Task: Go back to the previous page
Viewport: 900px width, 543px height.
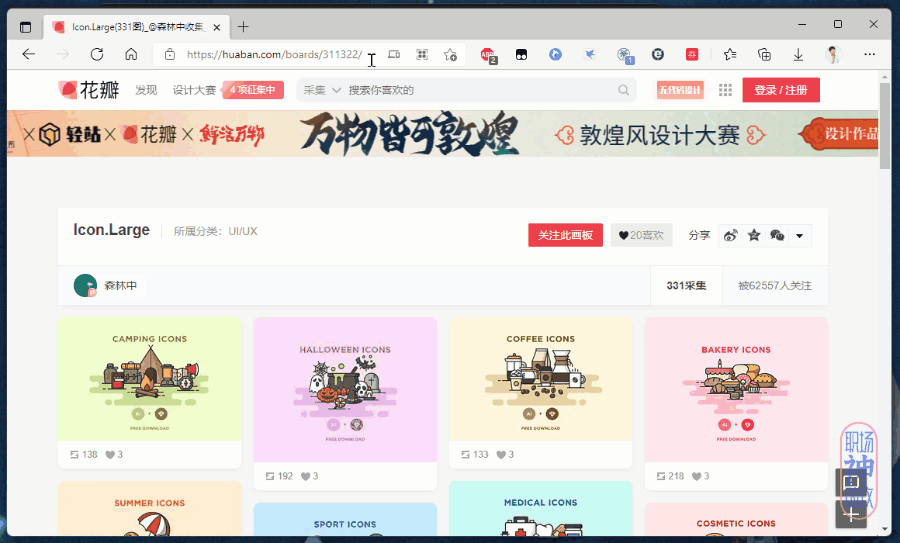Action: tap(29, 55)
